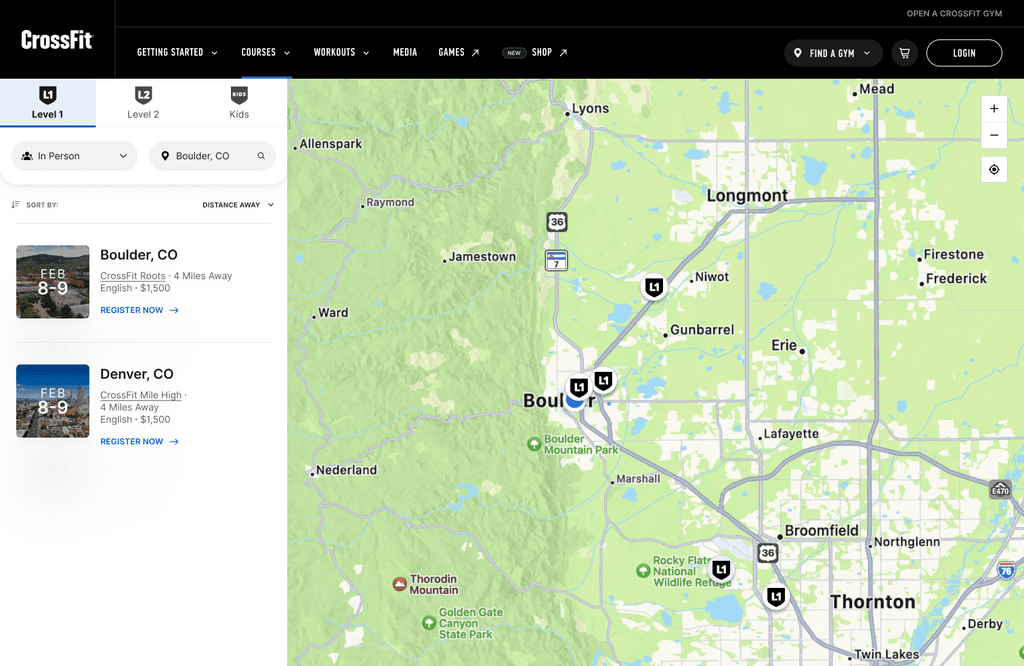Screen dimensions: 1024x666
Task: Click the right L1 marker over Boulder
Action: pos(603,380)
